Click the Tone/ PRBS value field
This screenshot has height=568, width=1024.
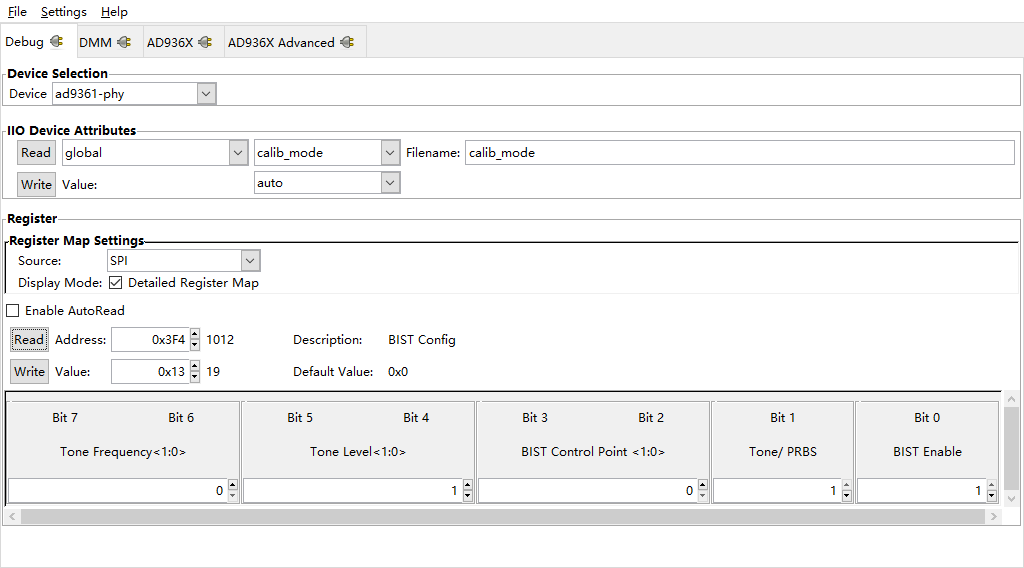point(777,491)
